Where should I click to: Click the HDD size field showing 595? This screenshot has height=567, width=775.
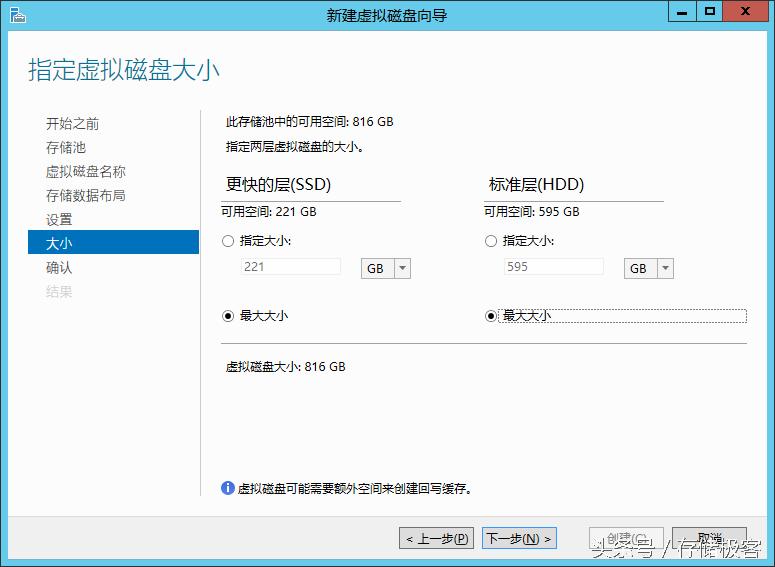tap(554, 267)
